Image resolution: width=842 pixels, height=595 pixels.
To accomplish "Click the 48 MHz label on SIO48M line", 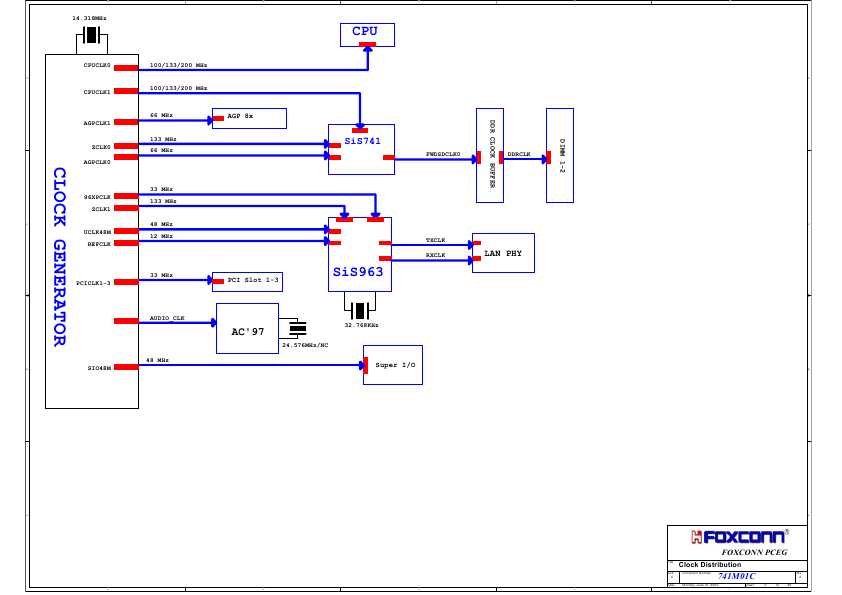I will 157,360.
